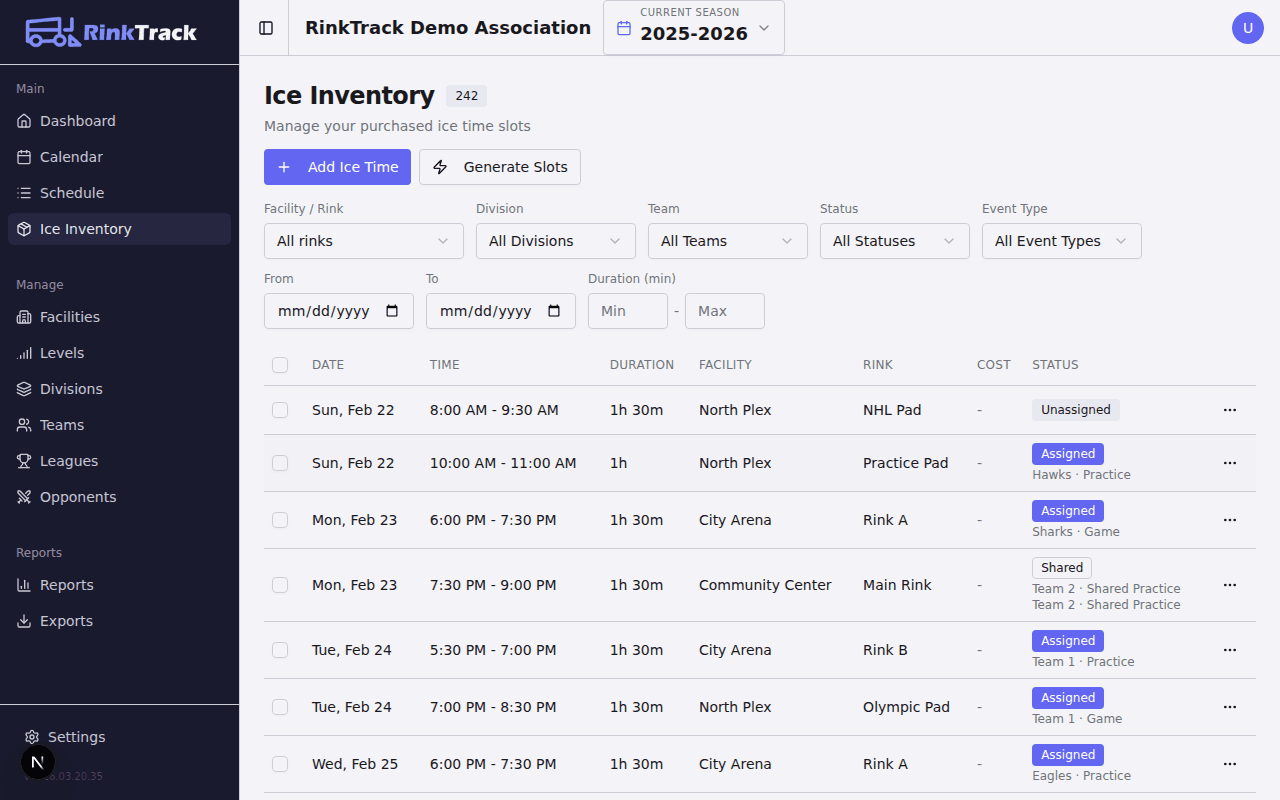Go to Dashboard in the sidebar
Screen dimensions: 1280x800
78,121
